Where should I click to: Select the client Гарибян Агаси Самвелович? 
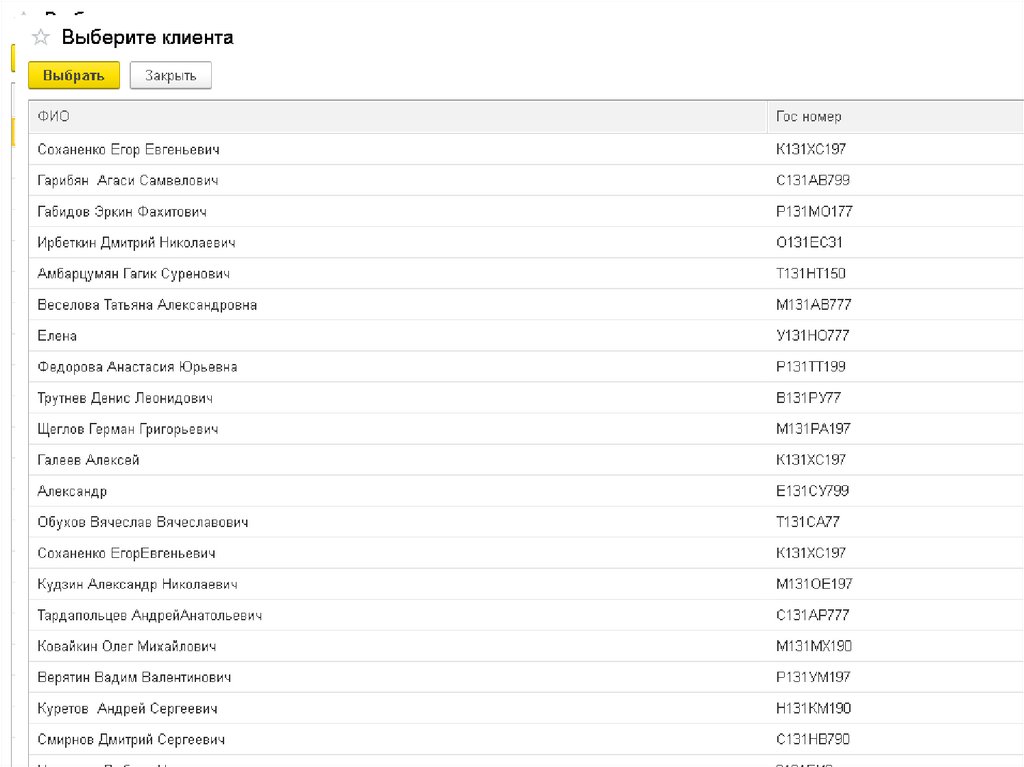(128, 181)
